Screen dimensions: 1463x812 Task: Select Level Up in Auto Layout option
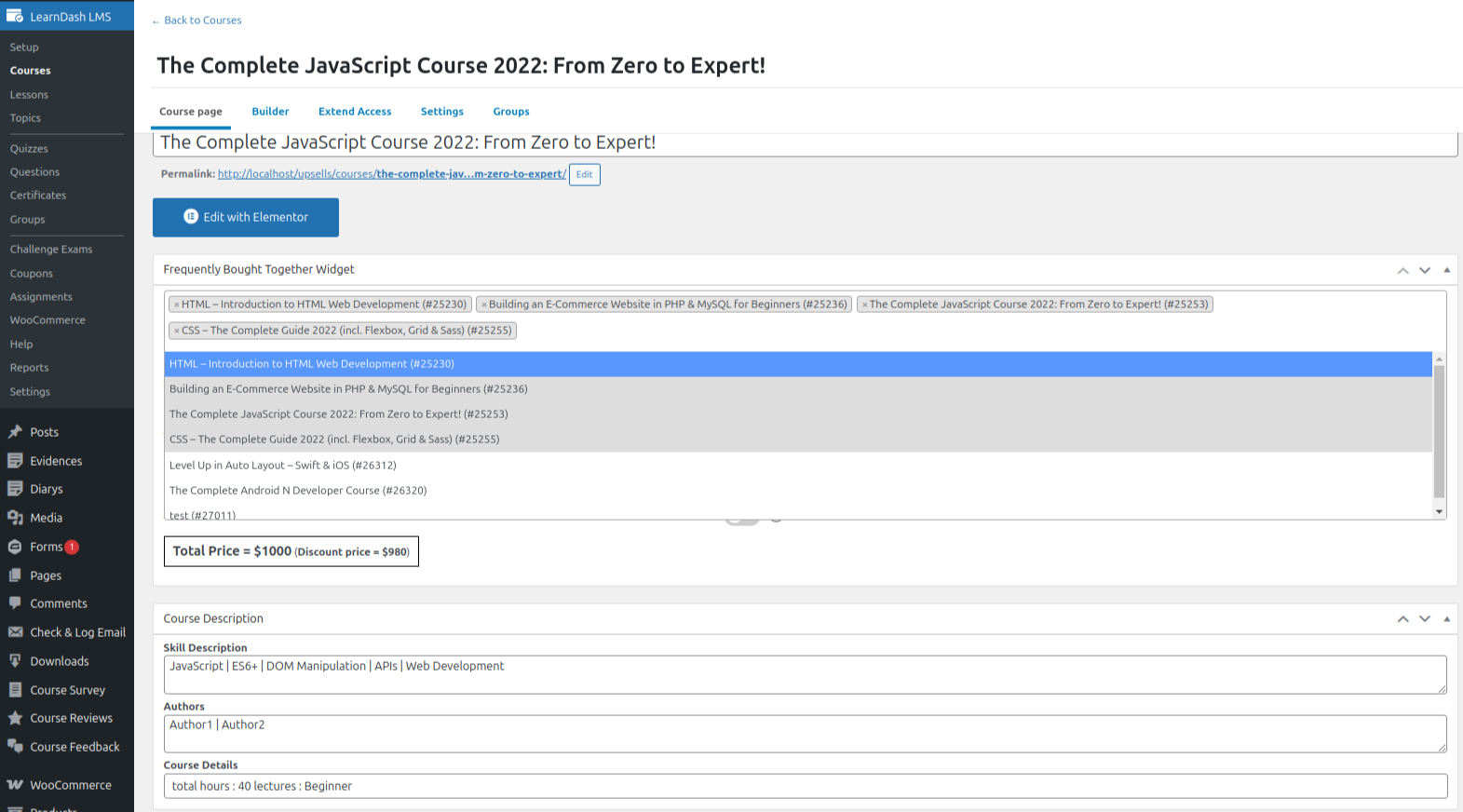[283, 466]
